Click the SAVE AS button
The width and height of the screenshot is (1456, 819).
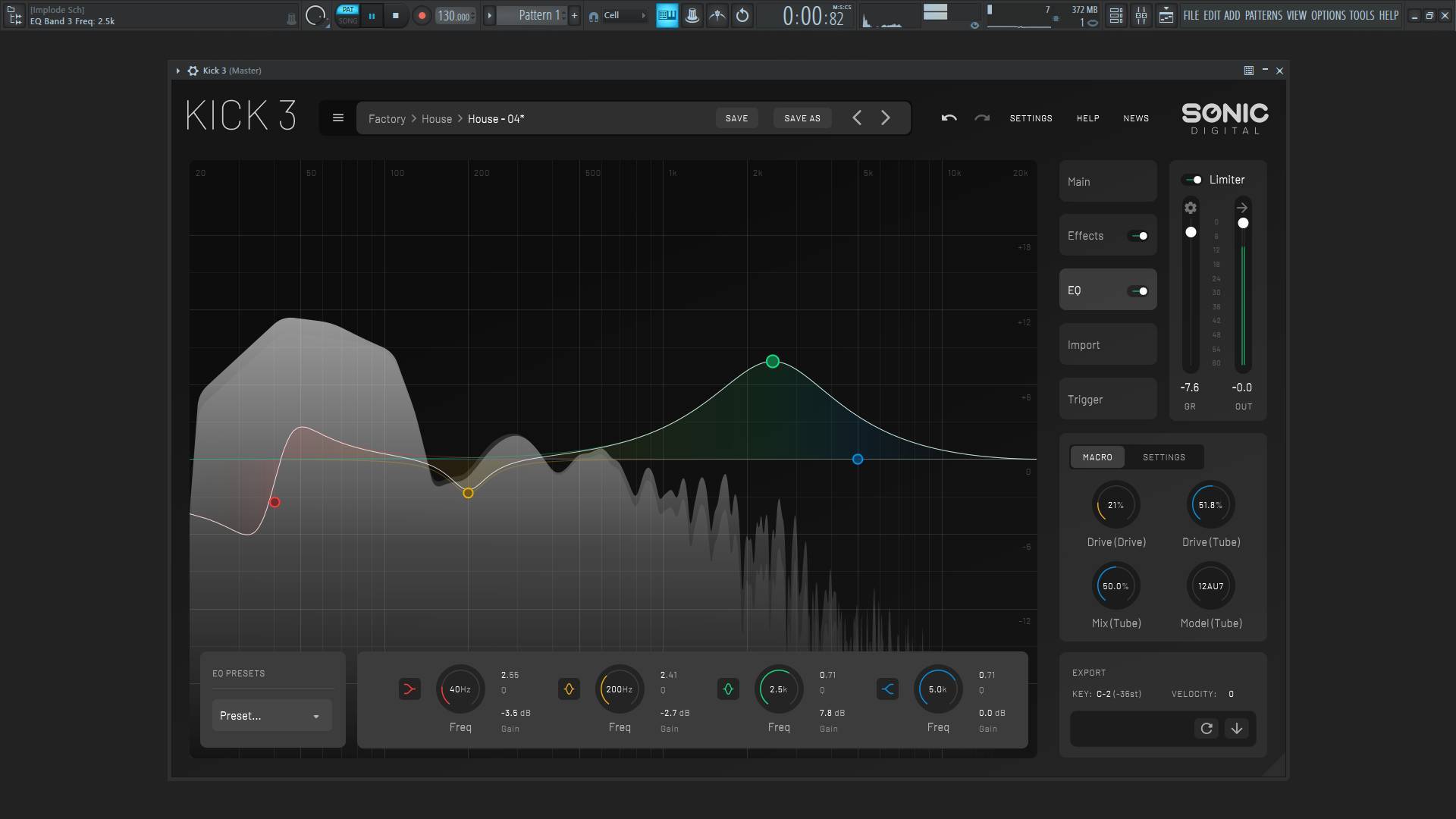802,118
